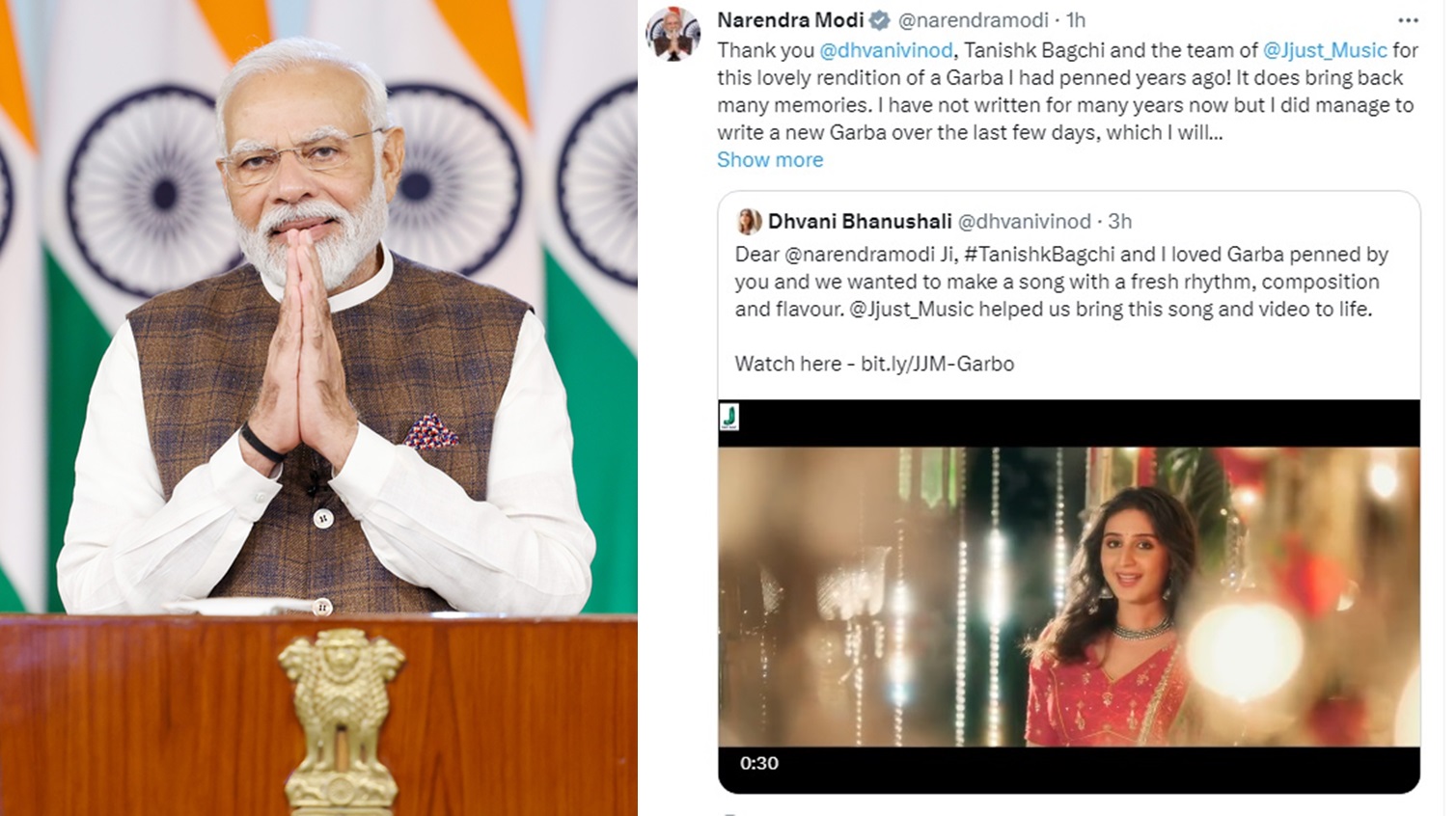Click the Narendra Modi display name
This screenshot has width=1456, height=816.
tap(790, 20)
